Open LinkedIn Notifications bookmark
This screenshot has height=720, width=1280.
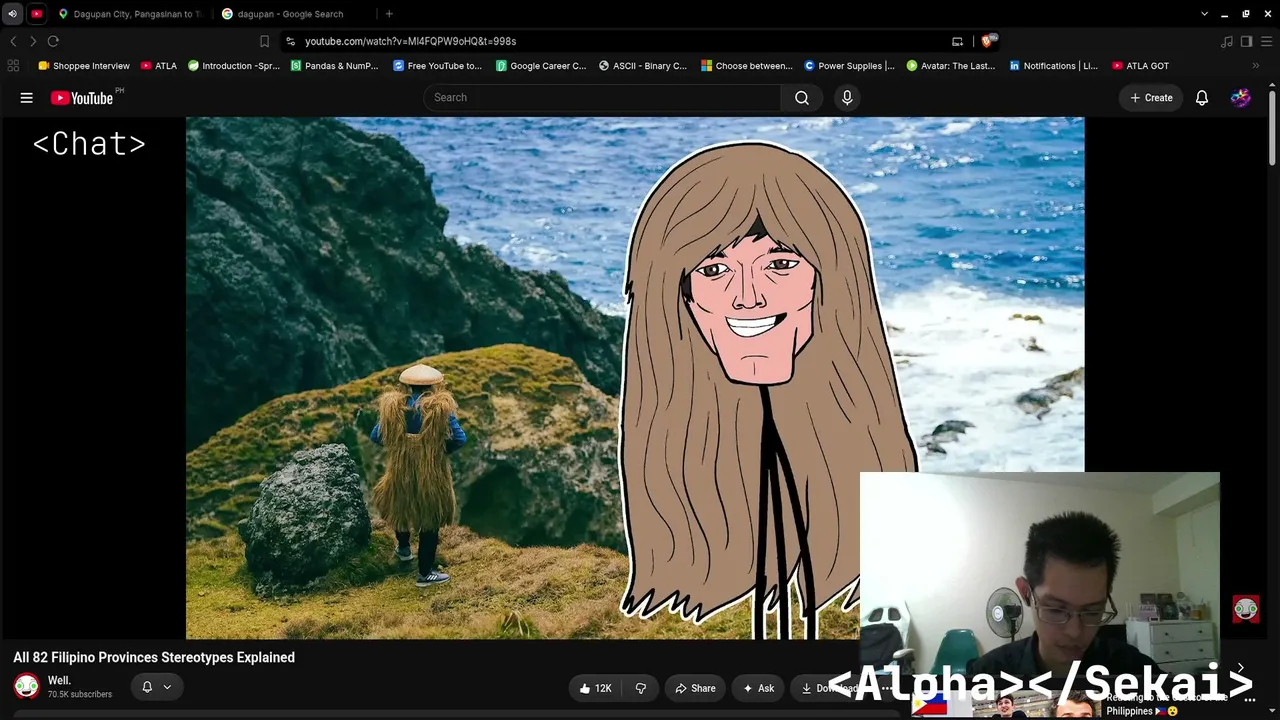(1054, 66)
